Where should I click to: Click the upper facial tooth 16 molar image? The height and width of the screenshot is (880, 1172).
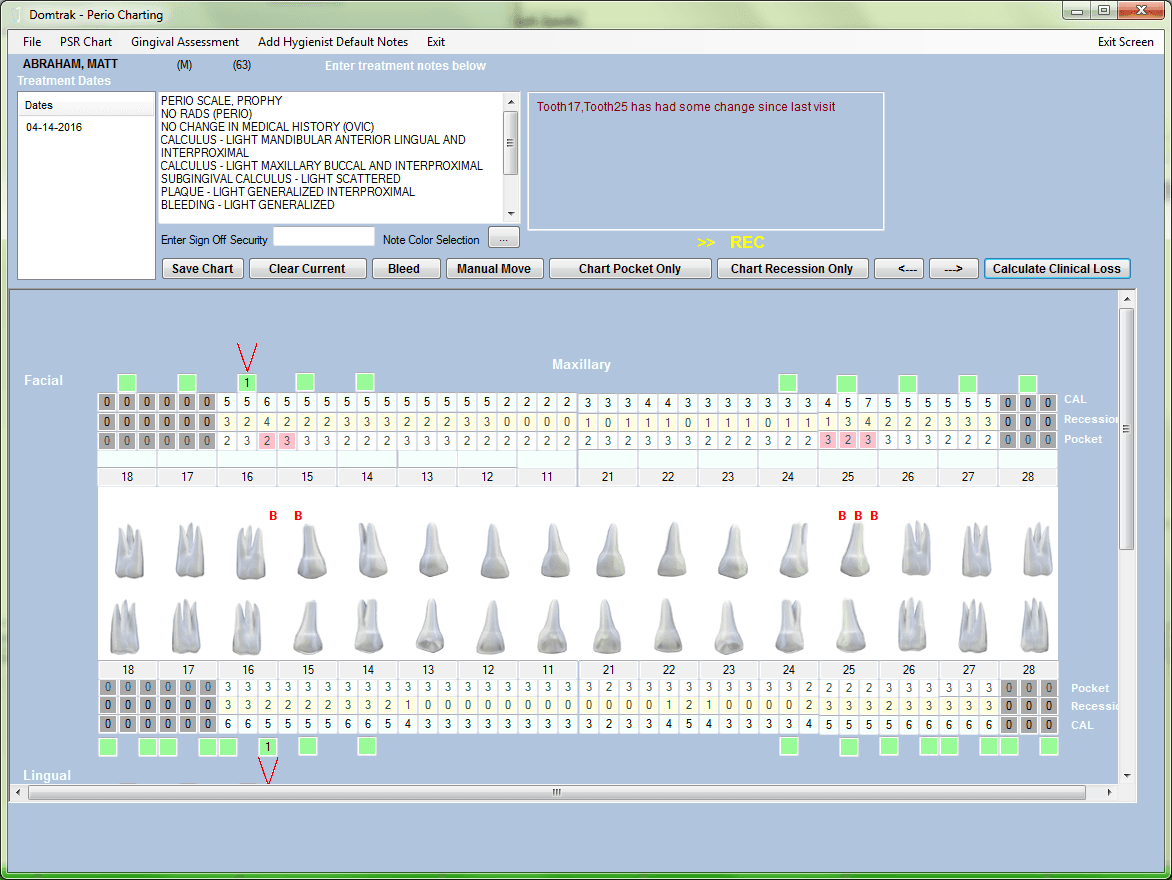tap(249, 551)
